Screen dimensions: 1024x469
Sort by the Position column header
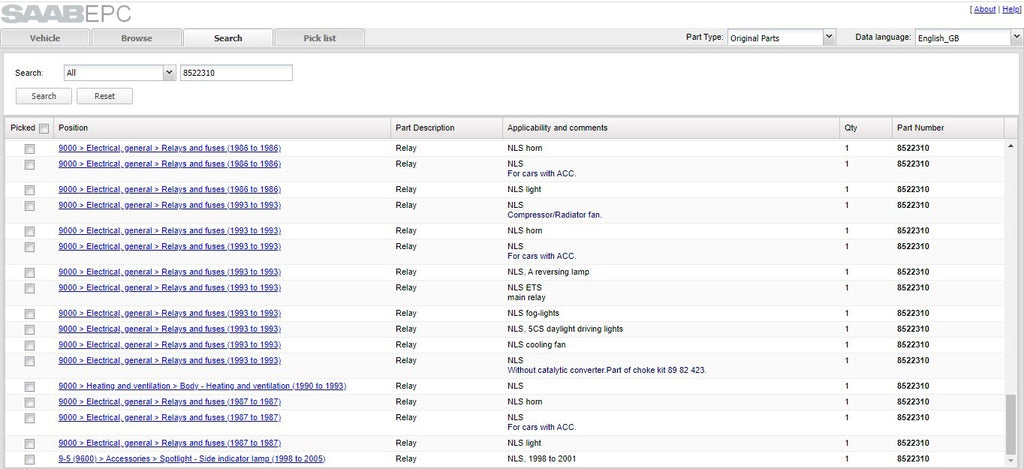[223, 128]
